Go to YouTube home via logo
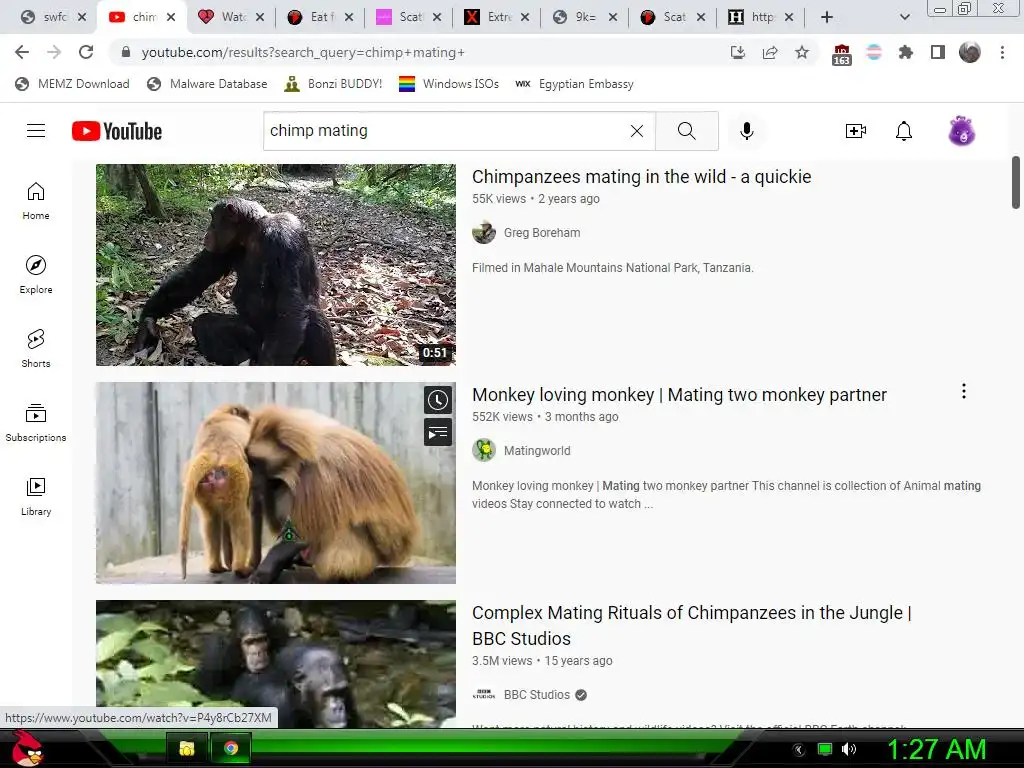1024x768 pixels. pyautogui.click(x=117, y=131)
